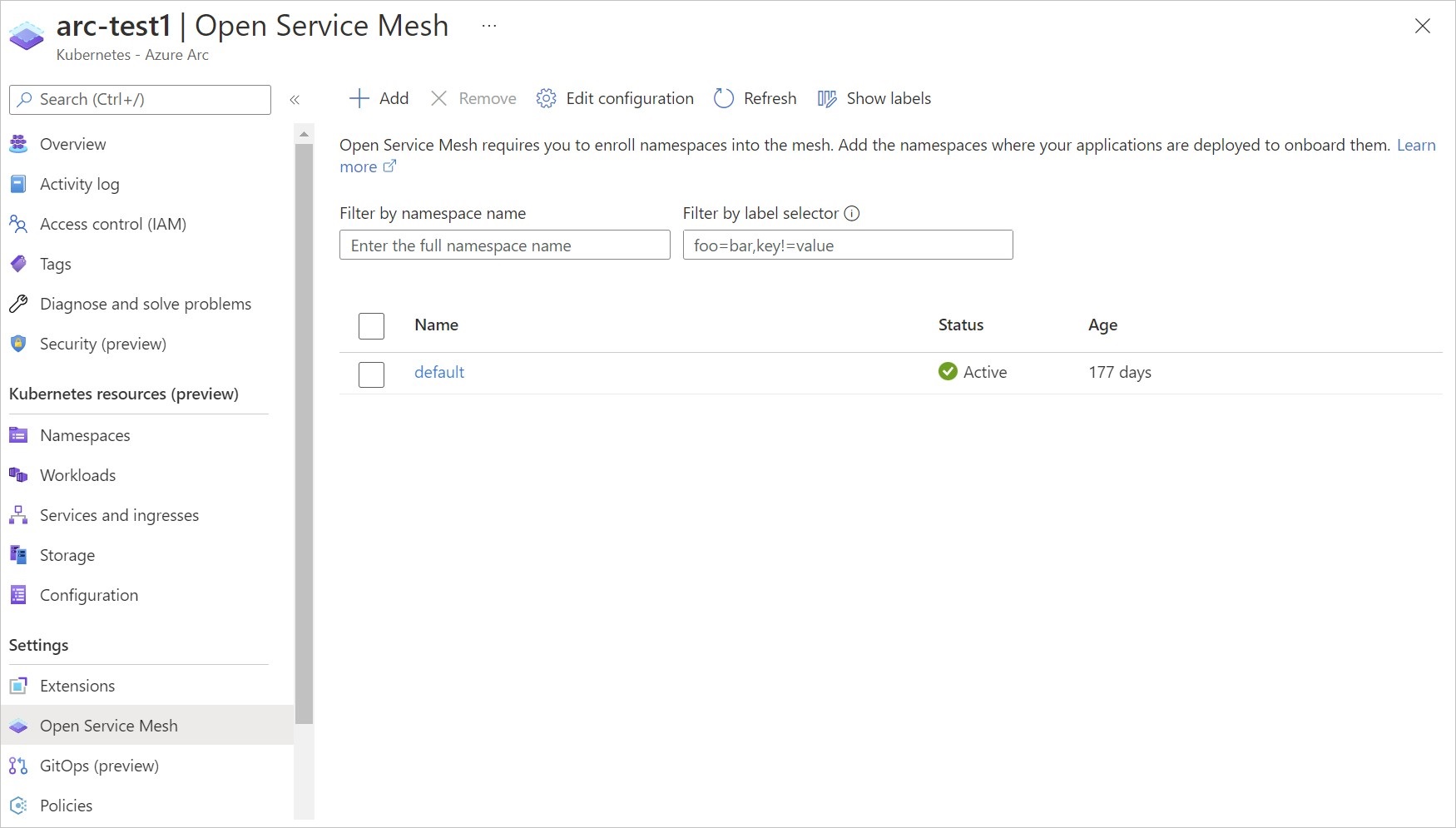Image resolution: width=1456 pixels, height=828 pixels.
Task: Select Extensions under Settings
Action: point(77,686)
